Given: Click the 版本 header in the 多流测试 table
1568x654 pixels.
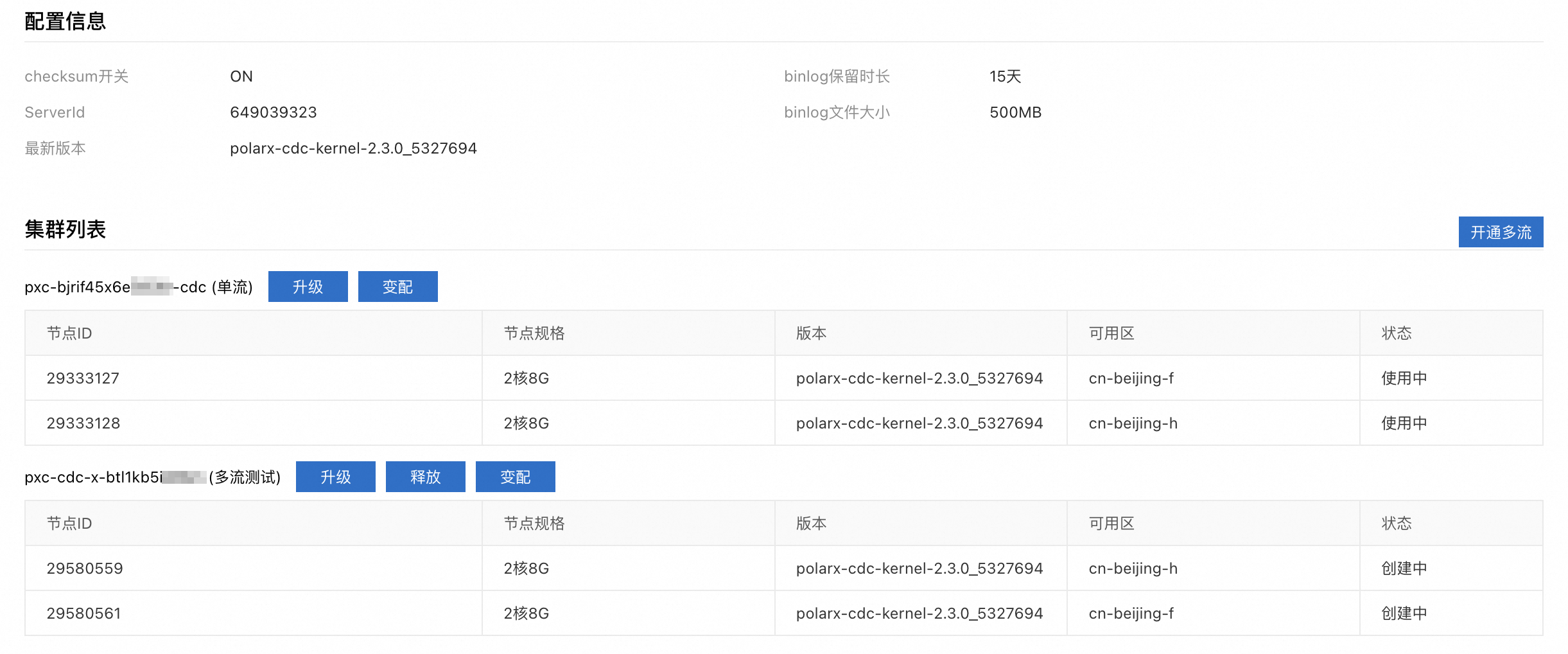Looking at the screenshot, I should pyautogui.click(x=812, y=524).
